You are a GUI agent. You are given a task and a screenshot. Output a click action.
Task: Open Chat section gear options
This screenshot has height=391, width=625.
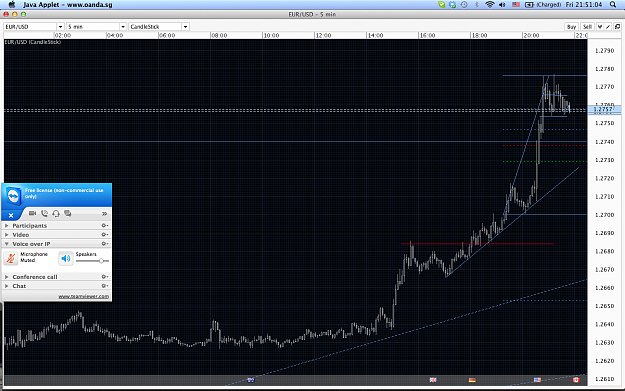coord(104,286)
